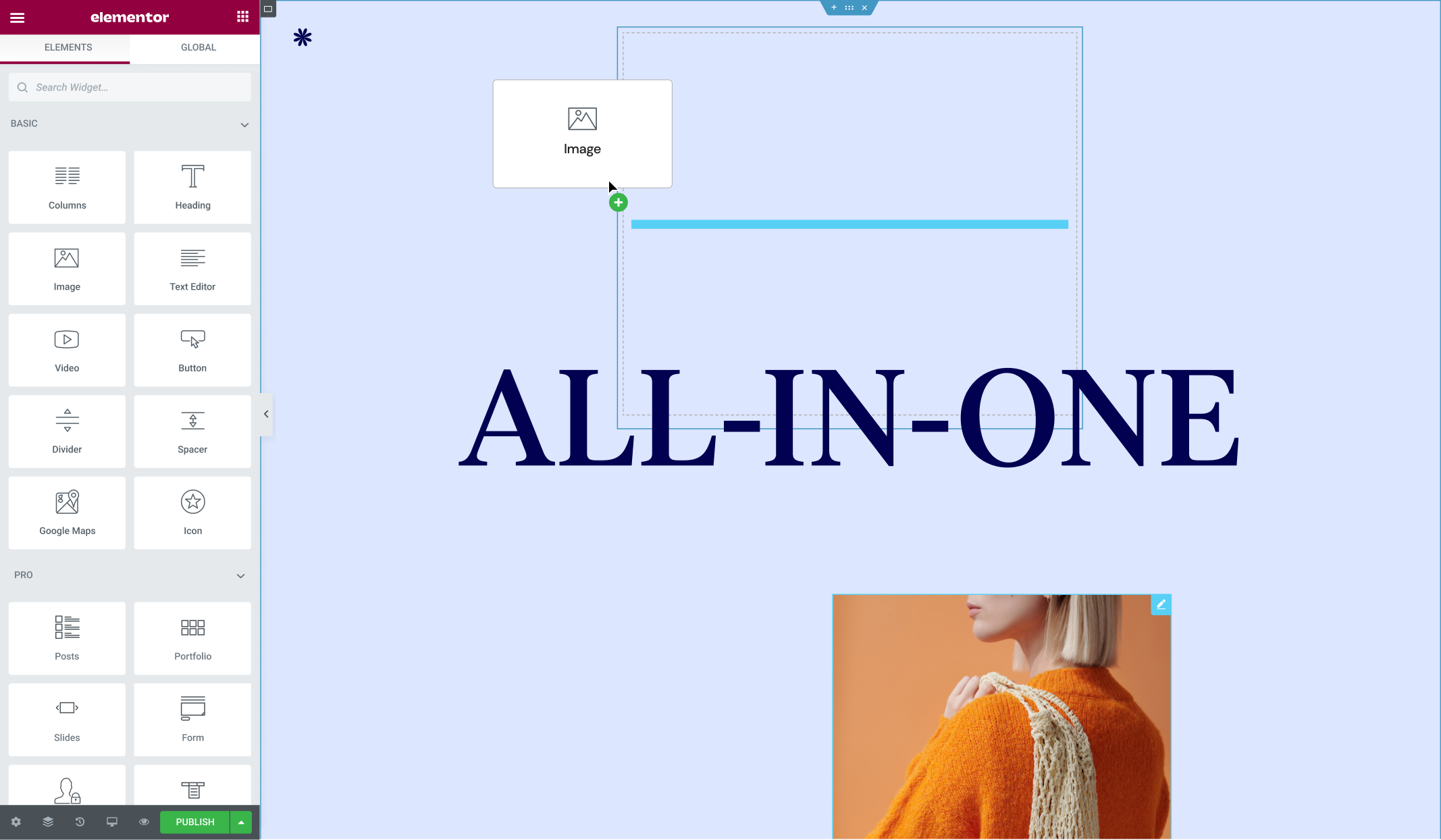The image size is (1441, 840).
Task: Click the PUBLISH button
Action: click(195, 822)
